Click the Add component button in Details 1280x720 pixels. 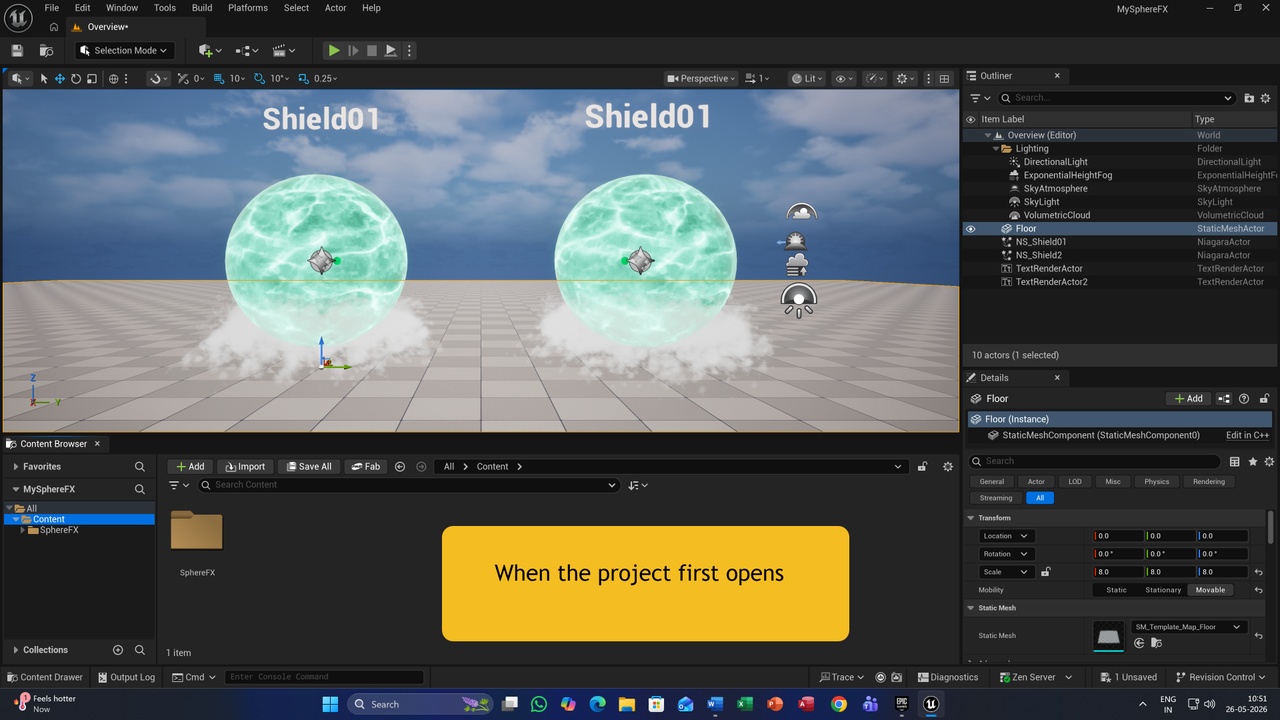[1188, 399]
